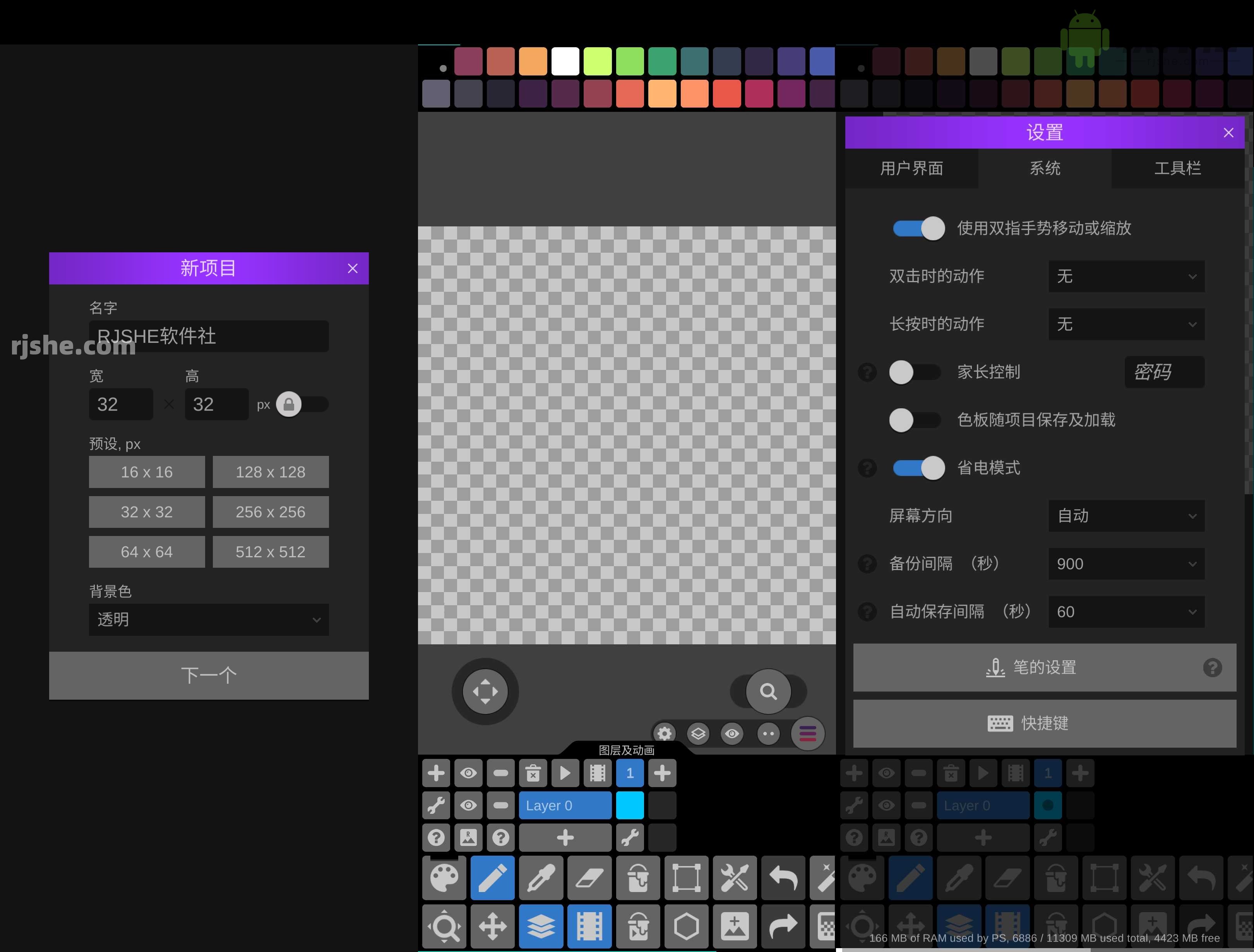This screenshot has width=1254, height=952.
Task: Click the reference image icon marked R in the undimmed panel
Action: coord(468,837)
